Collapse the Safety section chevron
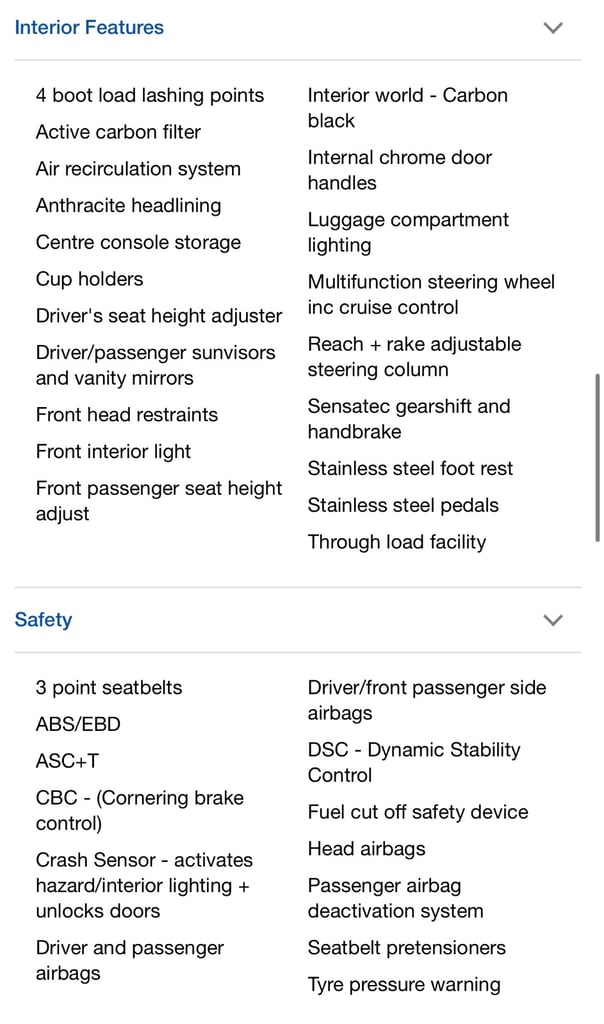This screenshot has height=1024, width=604. tap(552, 620)
